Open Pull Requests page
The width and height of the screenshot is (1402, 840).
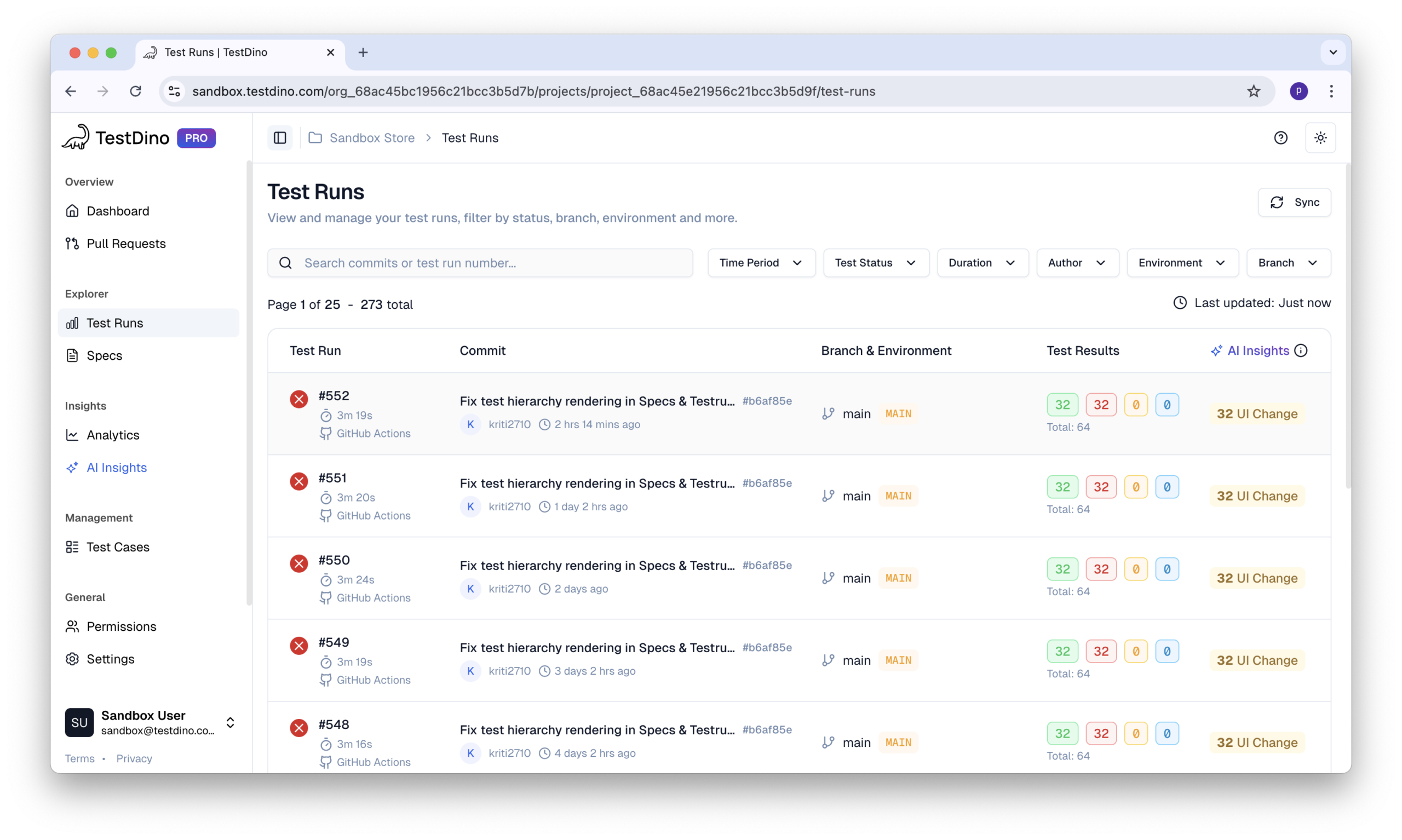click(125, 243)
